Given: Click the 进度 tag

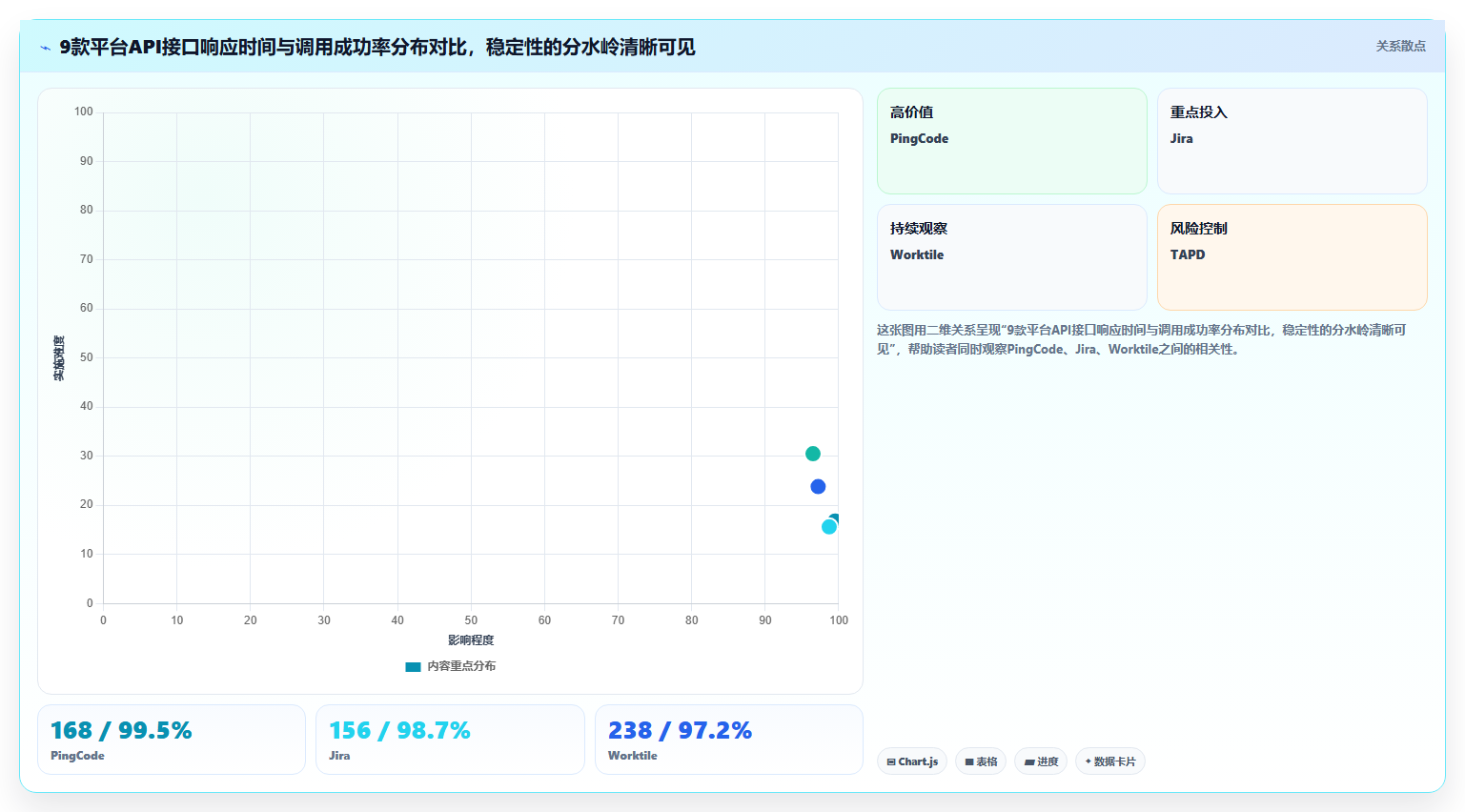Looking at the screenshot, I should [1041, 761].
